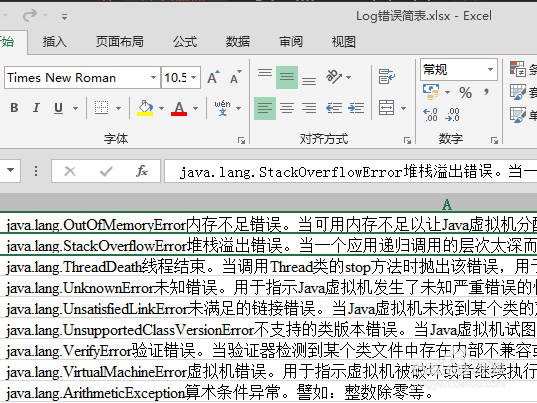Open the Customize Quick Access Toolbar menu
The image size is (537, 403).
click(x=64, y=16)
